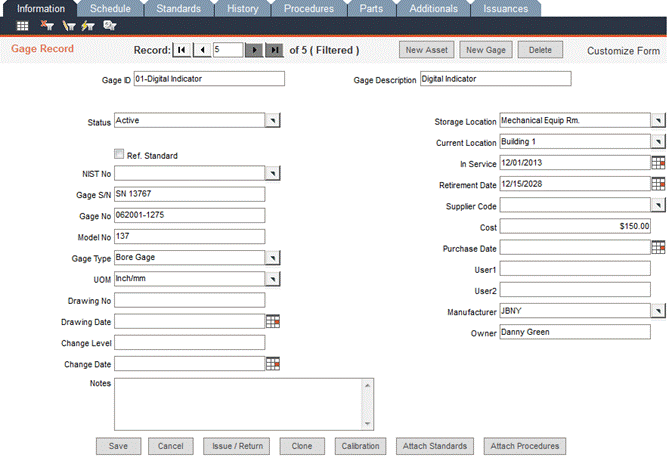
Task: Open the Manufacturer dropdown
Action: click(x=658, y=312)
